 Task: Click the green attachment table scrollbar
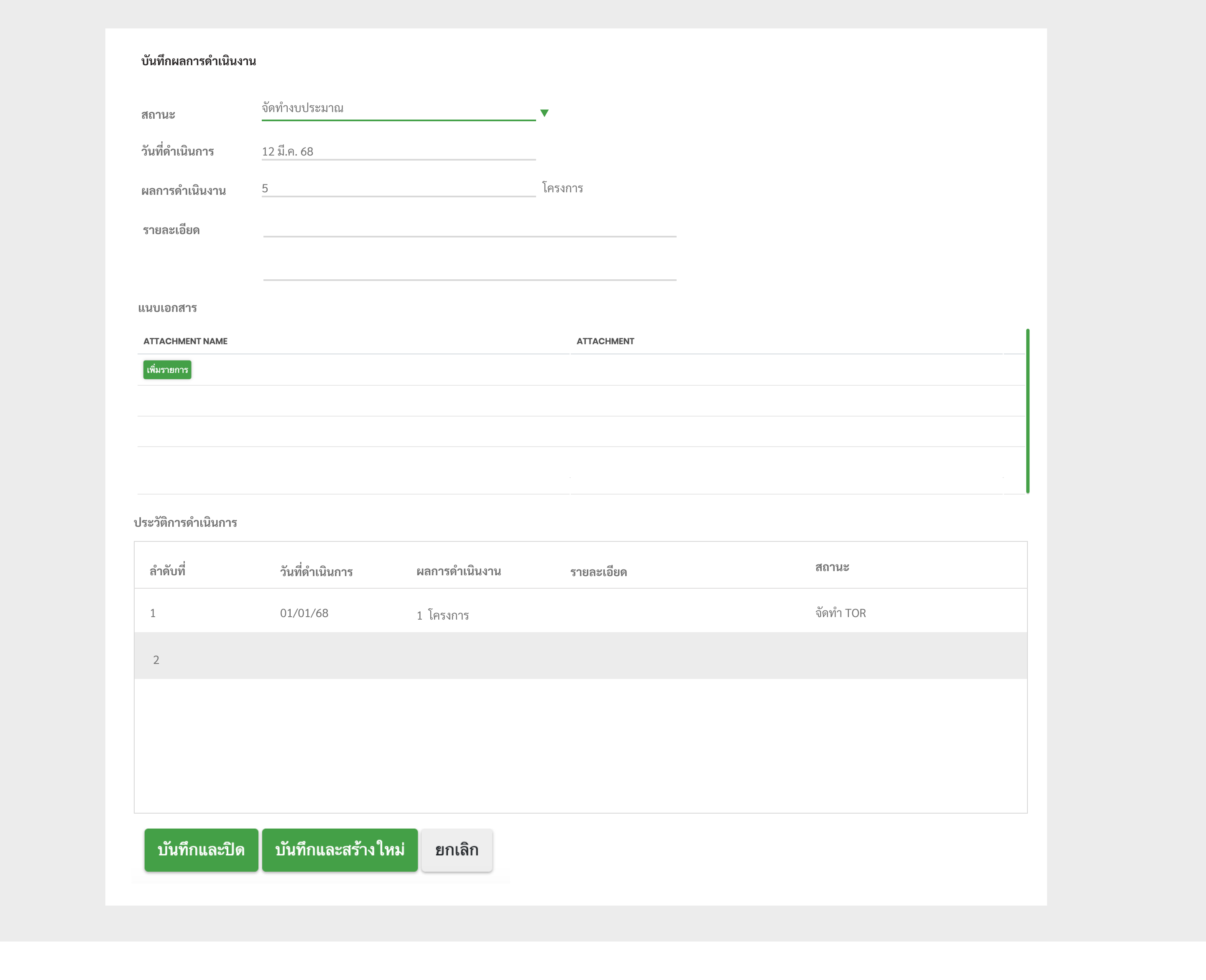click(1027, 411)
